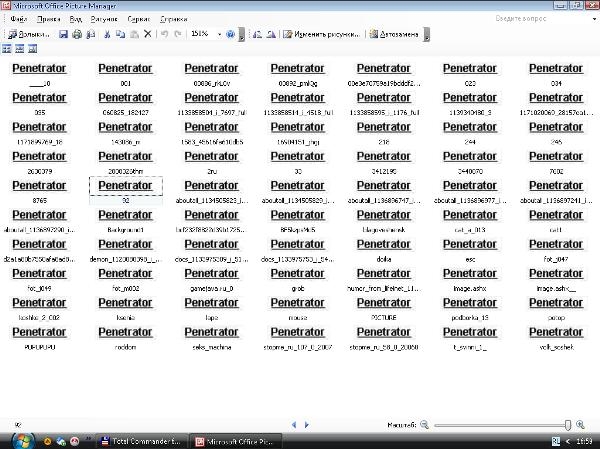Click the Undo arrow icon
600x449 pixels.
[165, 34]
